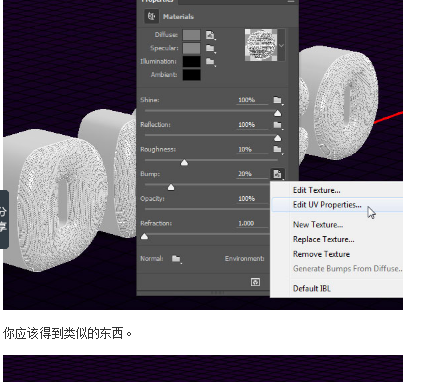446x382 pixels.
Task: Click the Illumination color swatch
Action: [192, 62]
